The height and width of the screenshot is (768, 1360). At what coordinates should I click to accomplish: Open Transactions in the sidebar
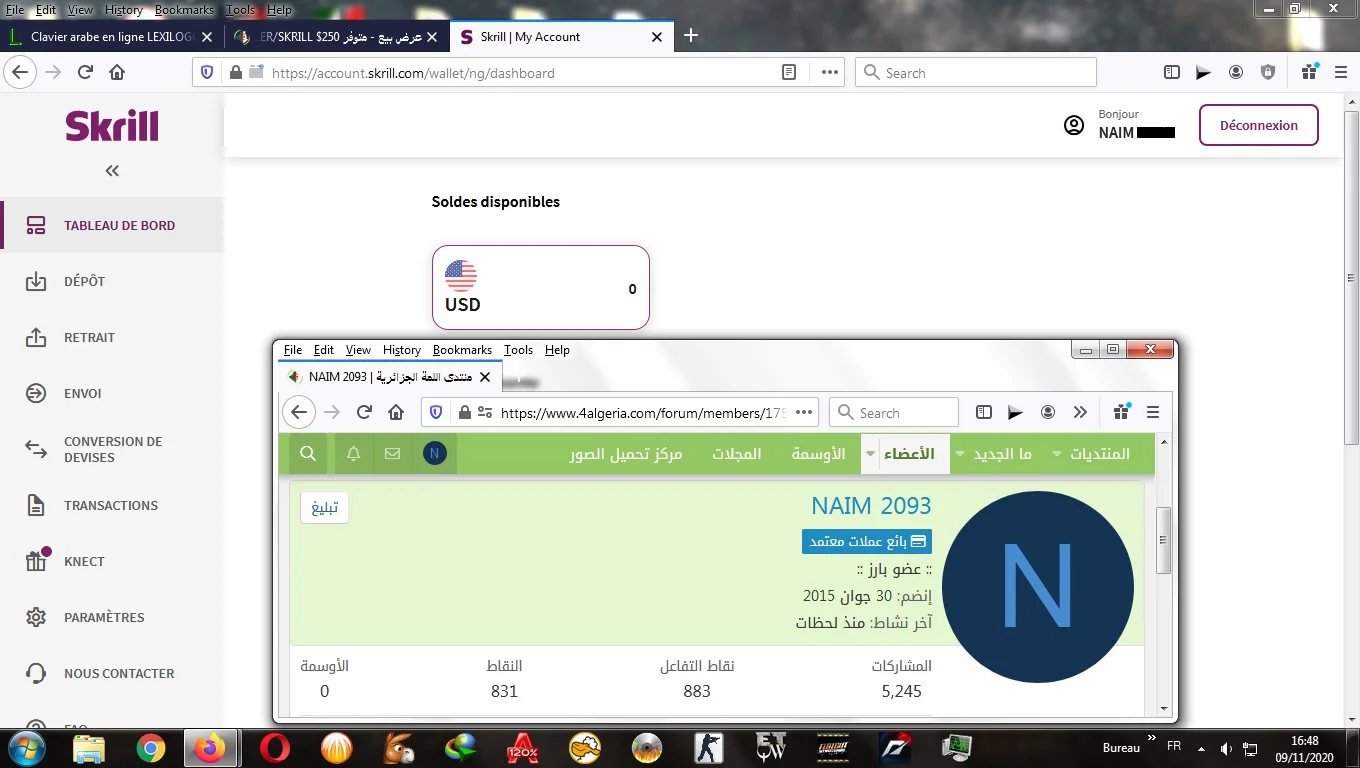(x=110, y=506)
